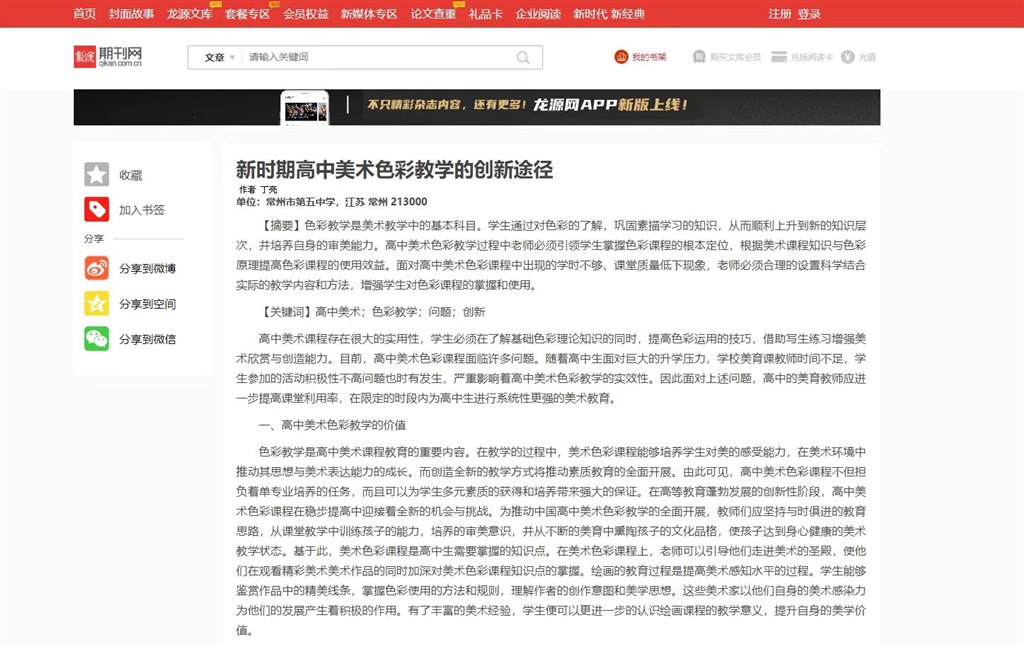Screen dimensions: 1024x646
Task: Open 我的书架 bookshelf icon
Action: pyautogui.click(x=620, y=57)
